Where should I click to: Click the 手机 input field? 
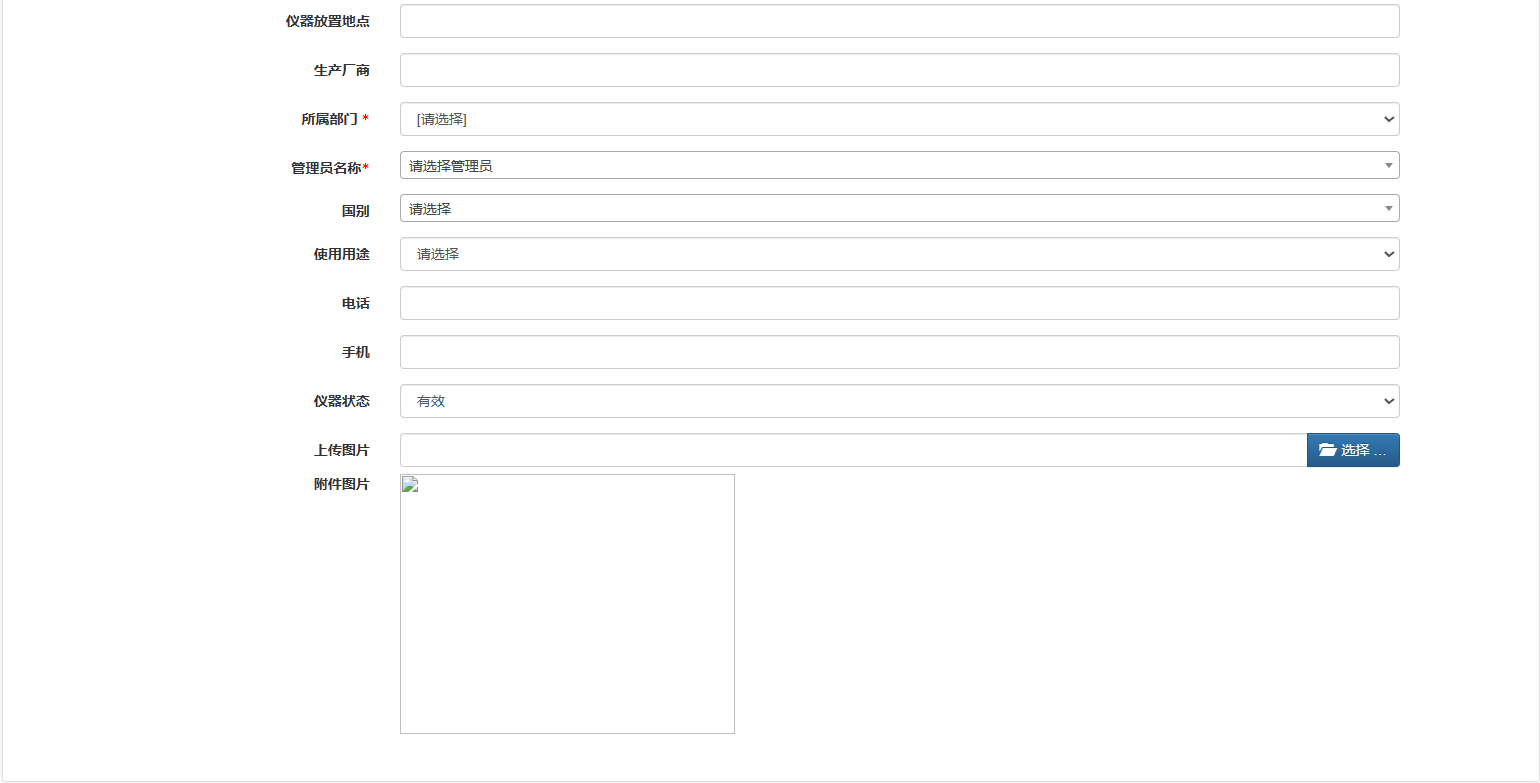pos(899,352)
